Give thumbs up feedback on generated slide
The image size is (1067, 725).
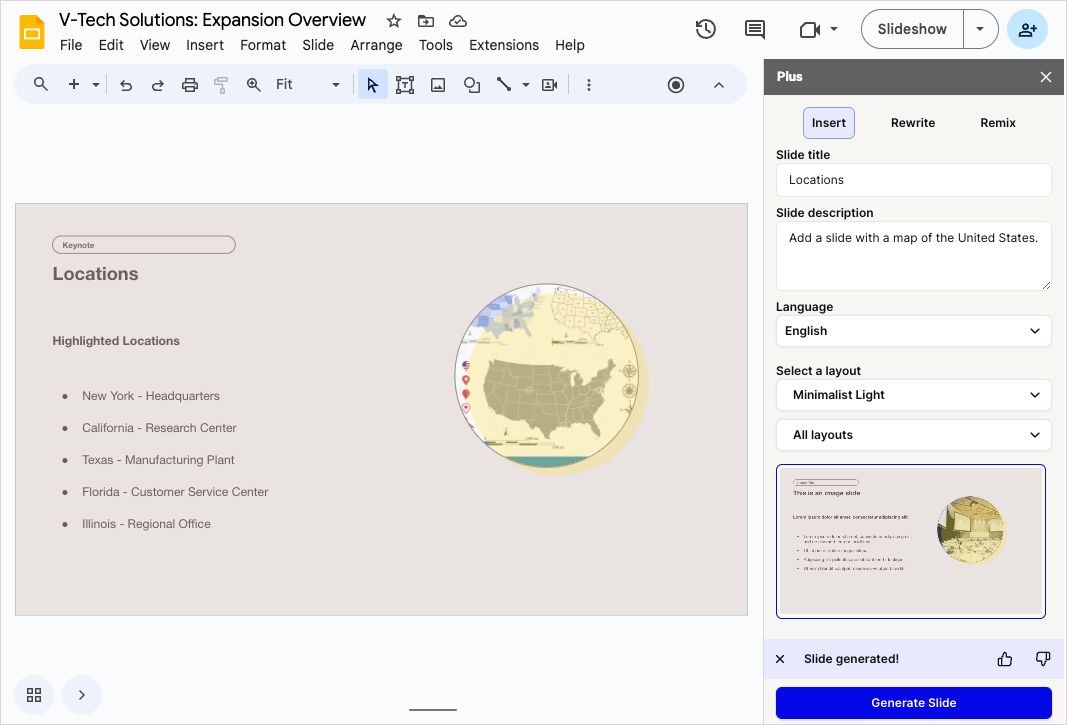click(1005, 659)
